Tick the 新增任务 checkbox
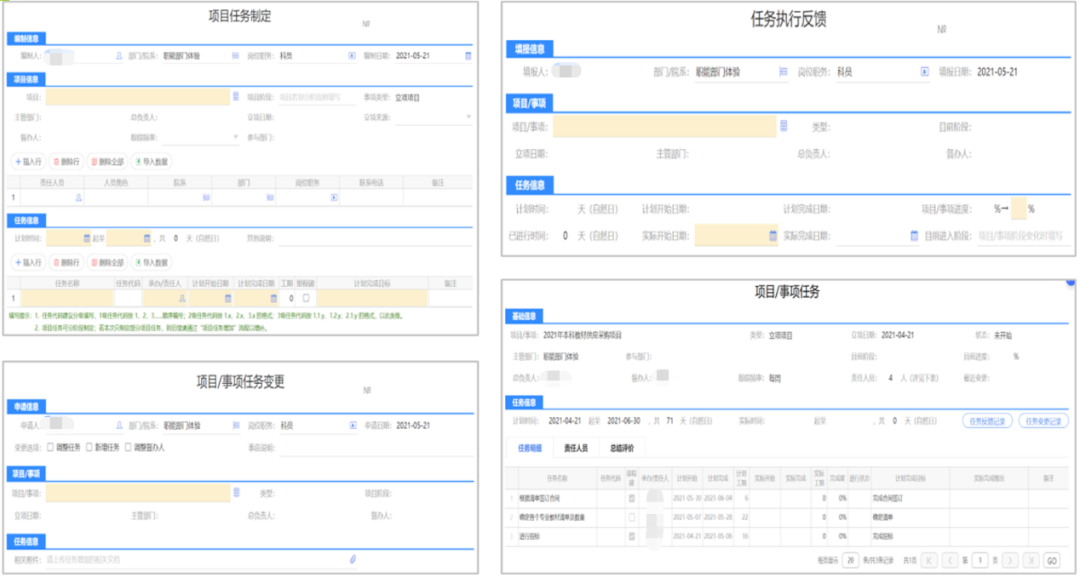 [93, 447]
